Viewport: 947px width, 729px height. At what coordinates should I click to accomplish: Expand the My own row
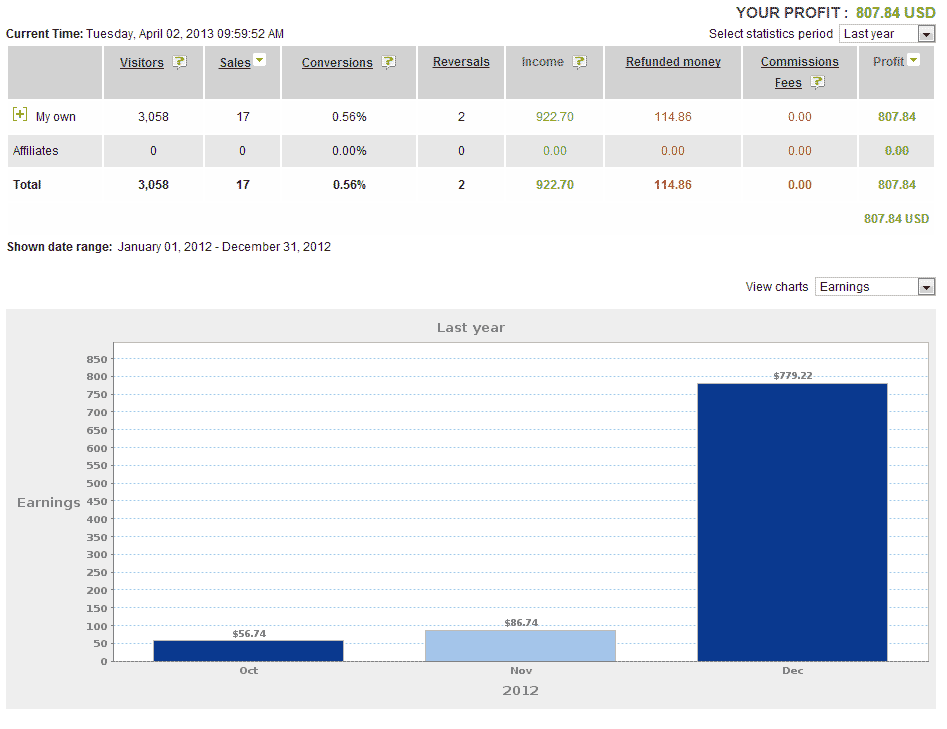20,116
